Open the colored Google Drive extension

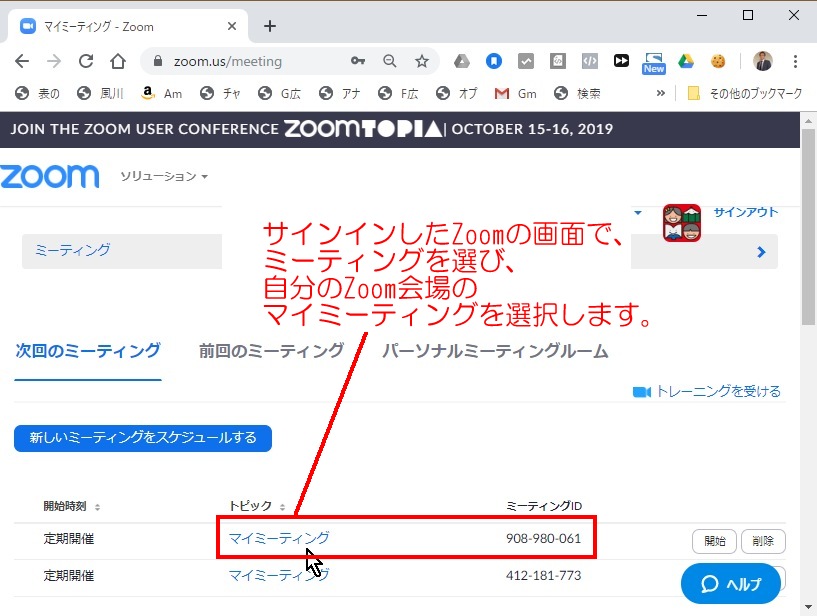coord(686,61)
